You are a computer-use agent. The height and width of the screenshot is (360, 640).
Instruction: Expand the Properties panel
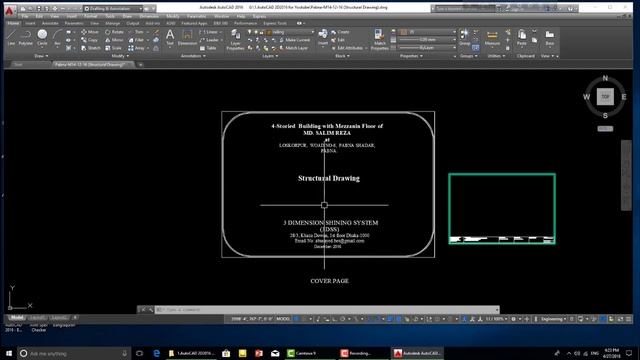coord(411,56)
